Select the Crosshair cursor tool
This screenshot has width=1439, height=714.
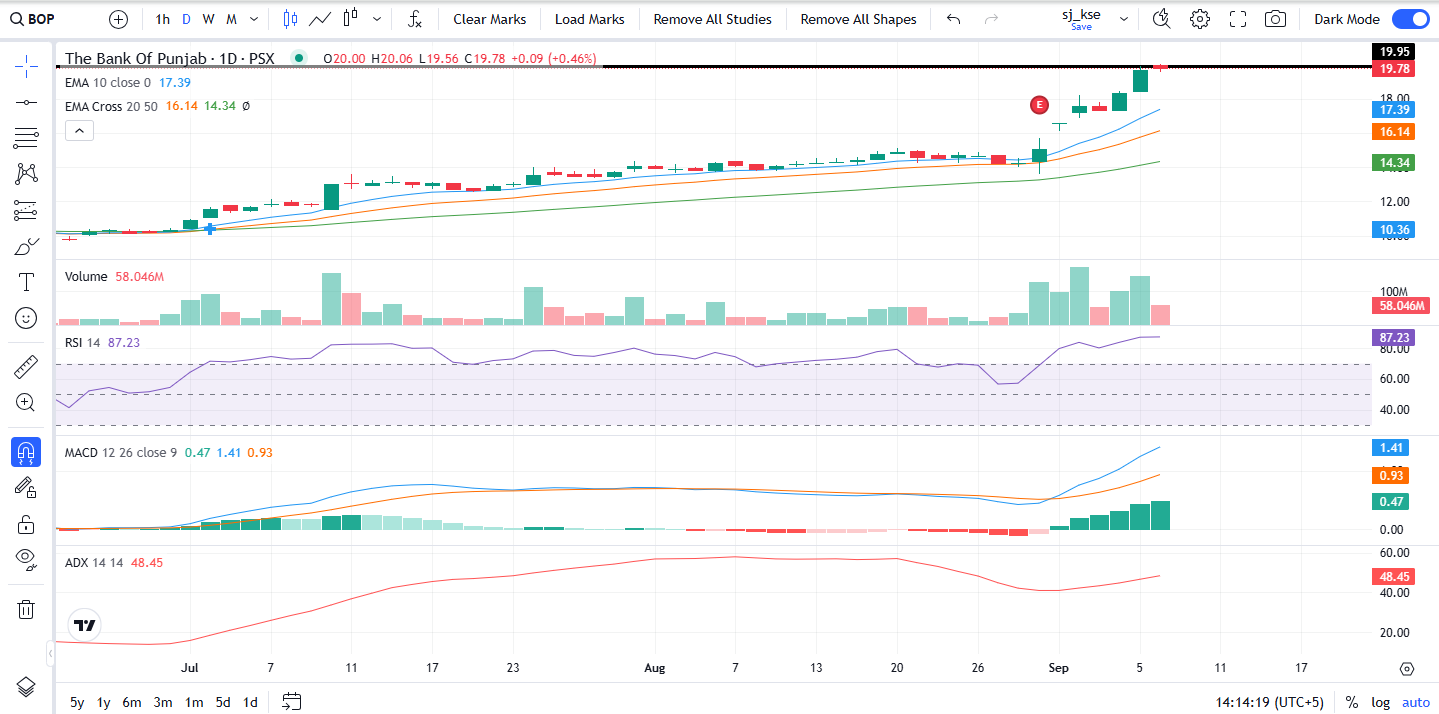[x=26, y=67]
